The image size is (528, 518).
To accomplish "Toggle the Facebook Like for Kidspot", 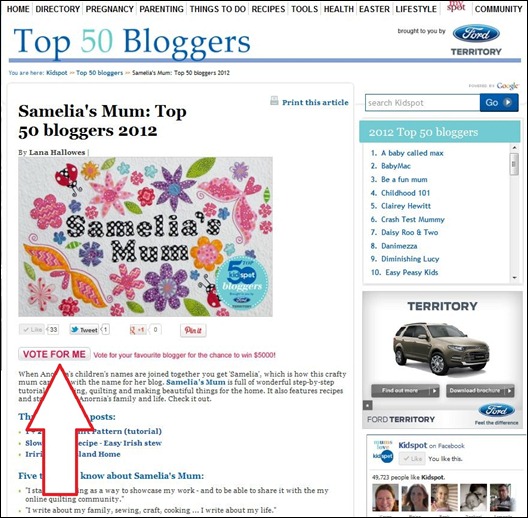I will click(x=412, y=458).
